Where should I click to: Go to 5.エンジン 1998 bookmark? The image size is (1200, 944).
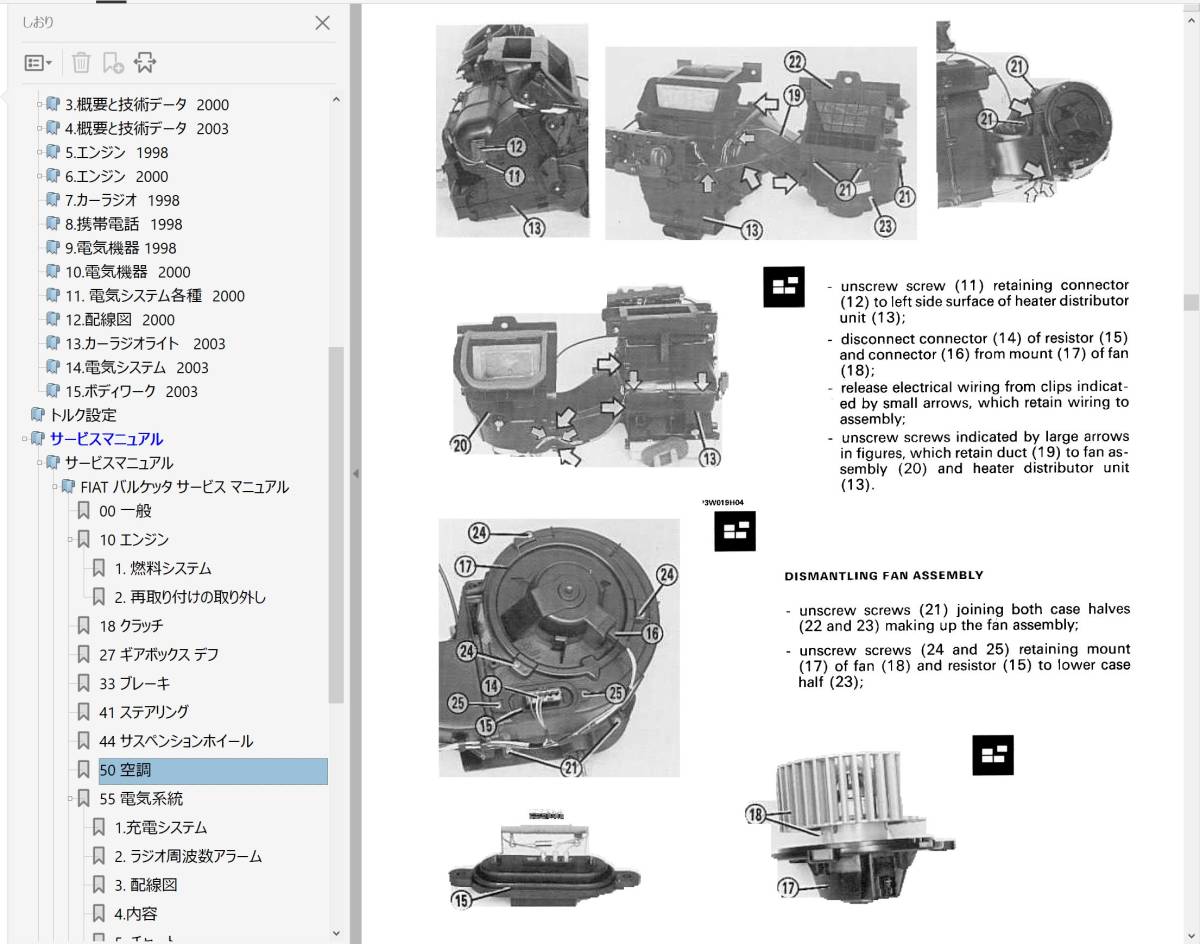click(117, 152)
